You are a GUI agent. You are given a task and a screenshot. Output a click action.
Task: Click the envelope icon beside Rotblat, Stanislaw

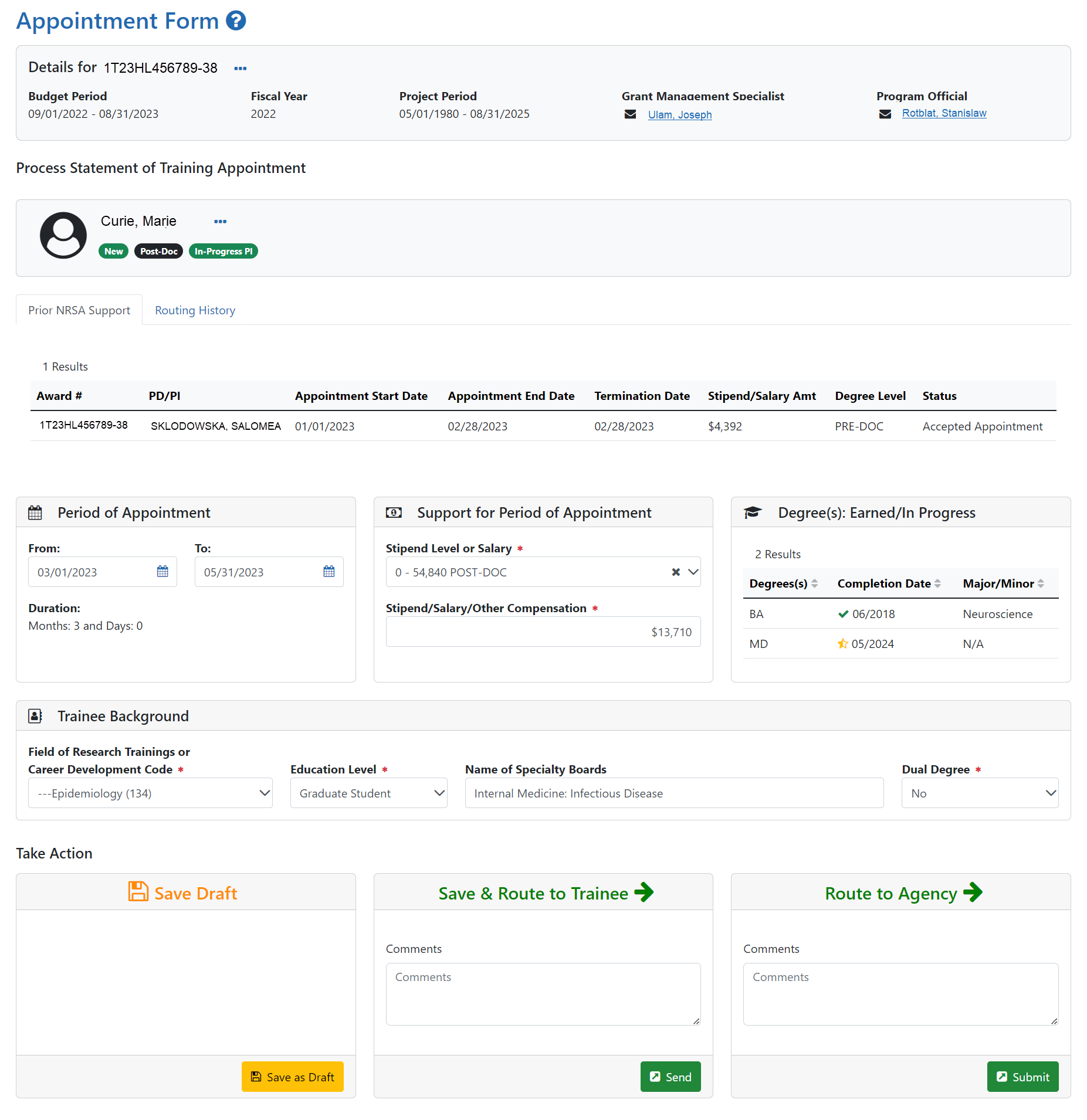pos(885,114)
